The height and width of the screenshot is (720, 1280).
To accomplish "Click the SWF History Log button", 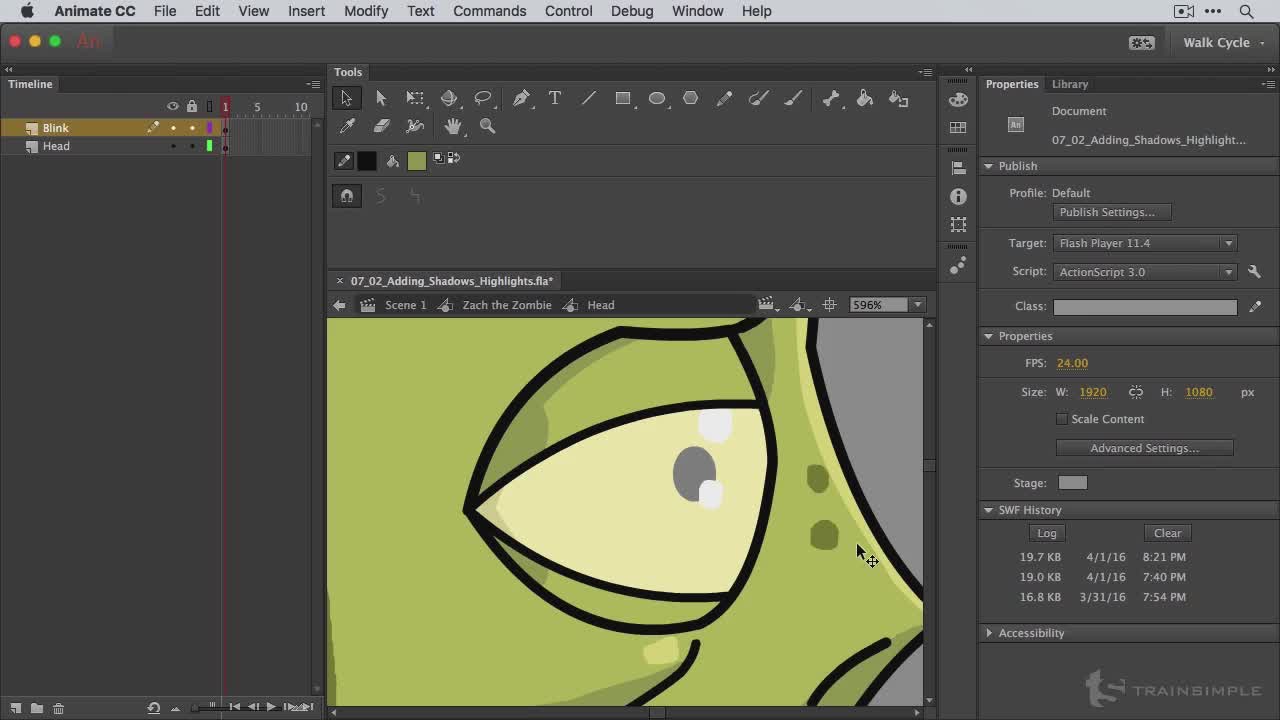I will coord(1046,533).
